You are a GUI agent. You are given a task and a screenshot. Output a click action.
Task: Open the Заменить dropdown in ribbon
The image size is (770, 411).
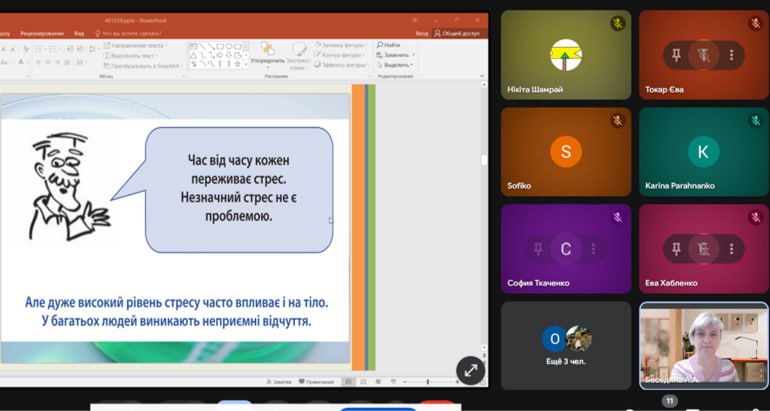pos(396,55)
